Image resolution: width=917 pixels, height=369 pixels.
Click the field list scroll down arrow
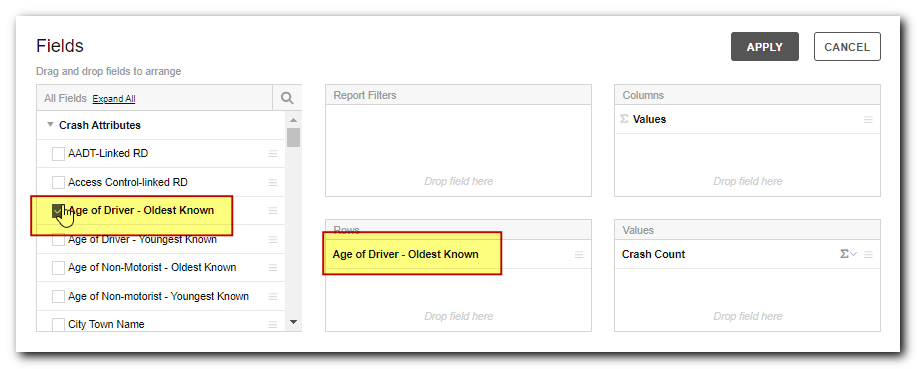click(x=294, y=322)
